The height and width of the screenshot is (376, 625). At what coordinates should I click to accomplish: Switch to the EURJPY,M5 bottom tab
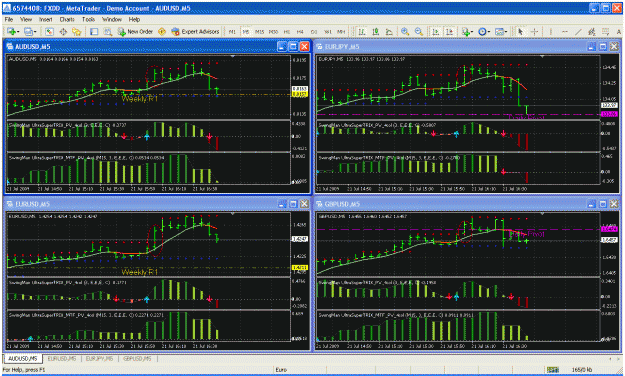(99, 359)
